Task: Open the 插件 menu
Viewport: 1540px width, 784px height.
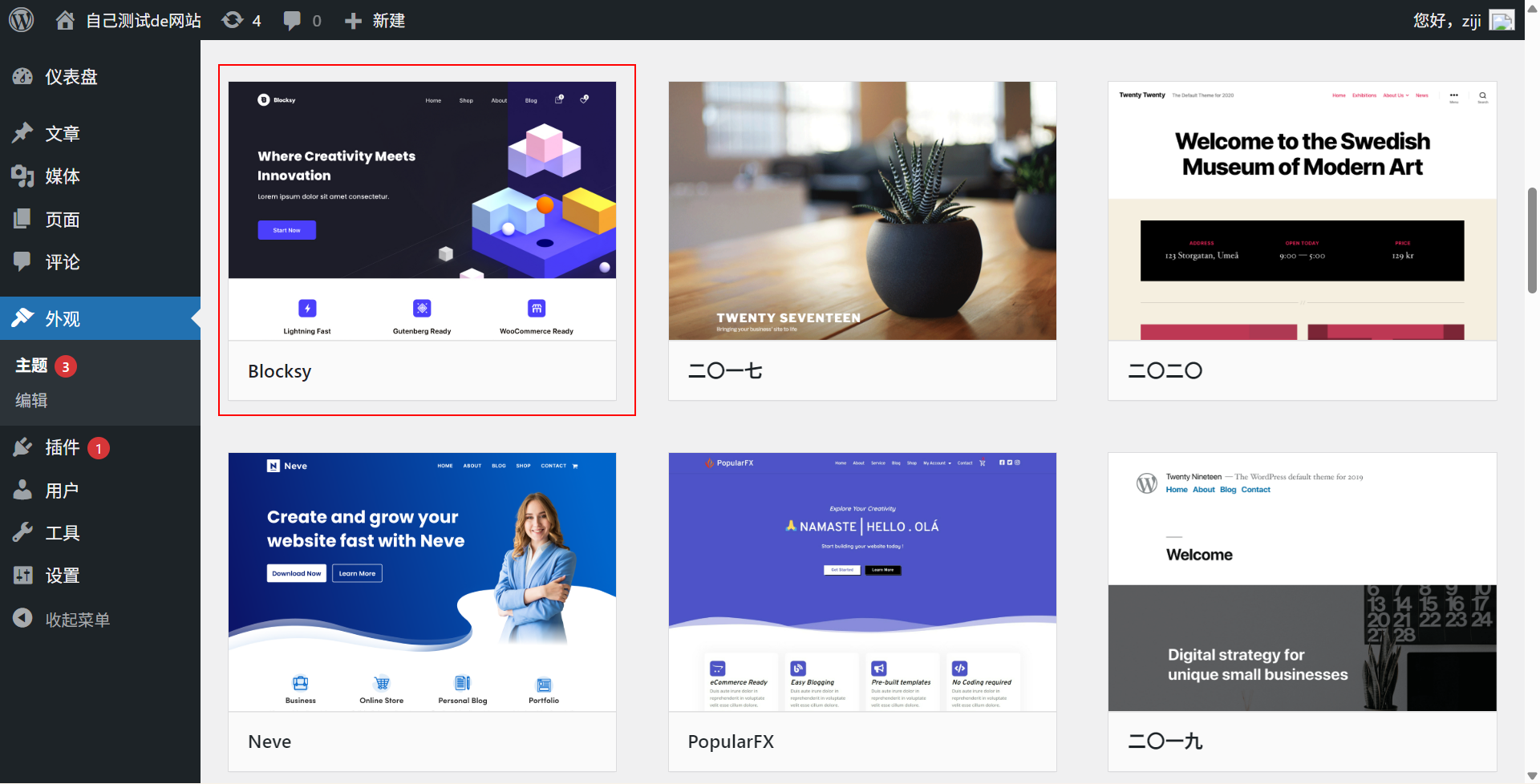Action: tap(100, 447)
